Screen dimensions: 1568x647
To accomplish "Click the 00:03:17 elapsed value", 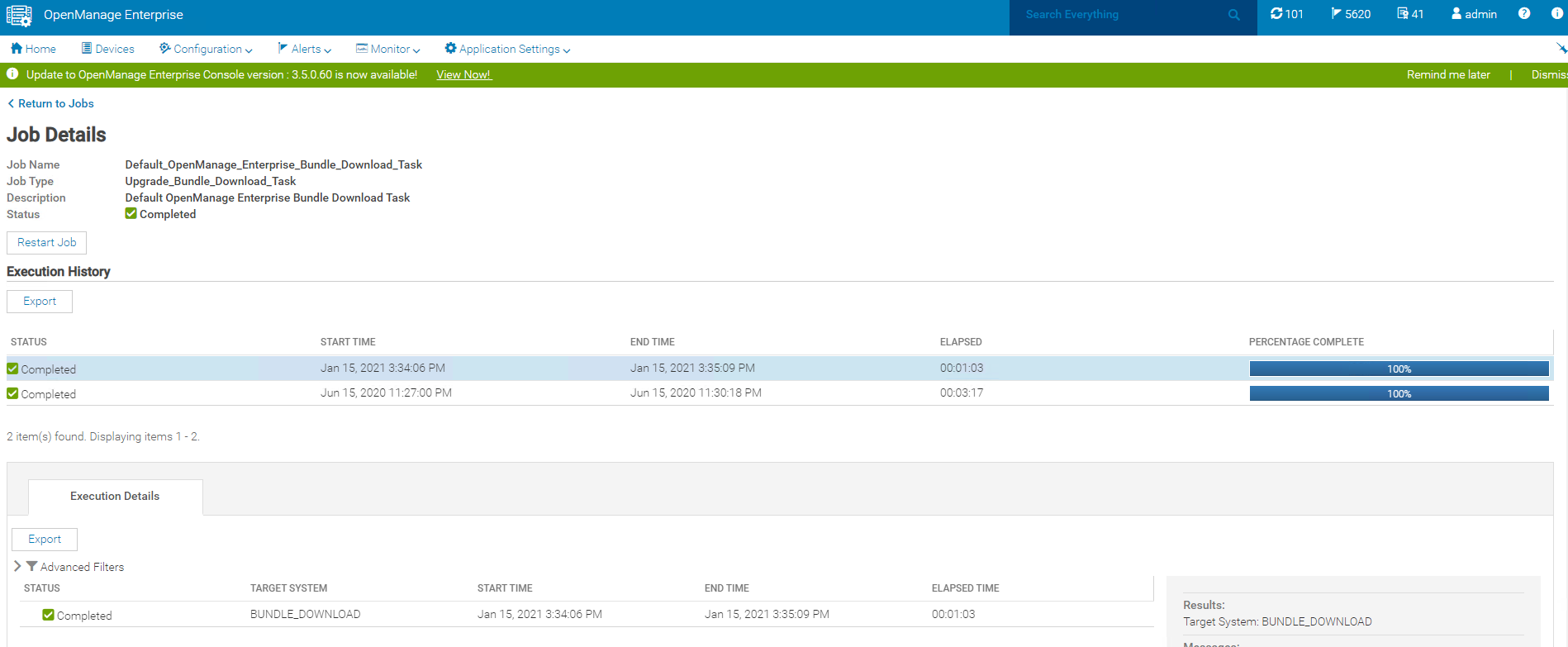I will tap(962, 392).
